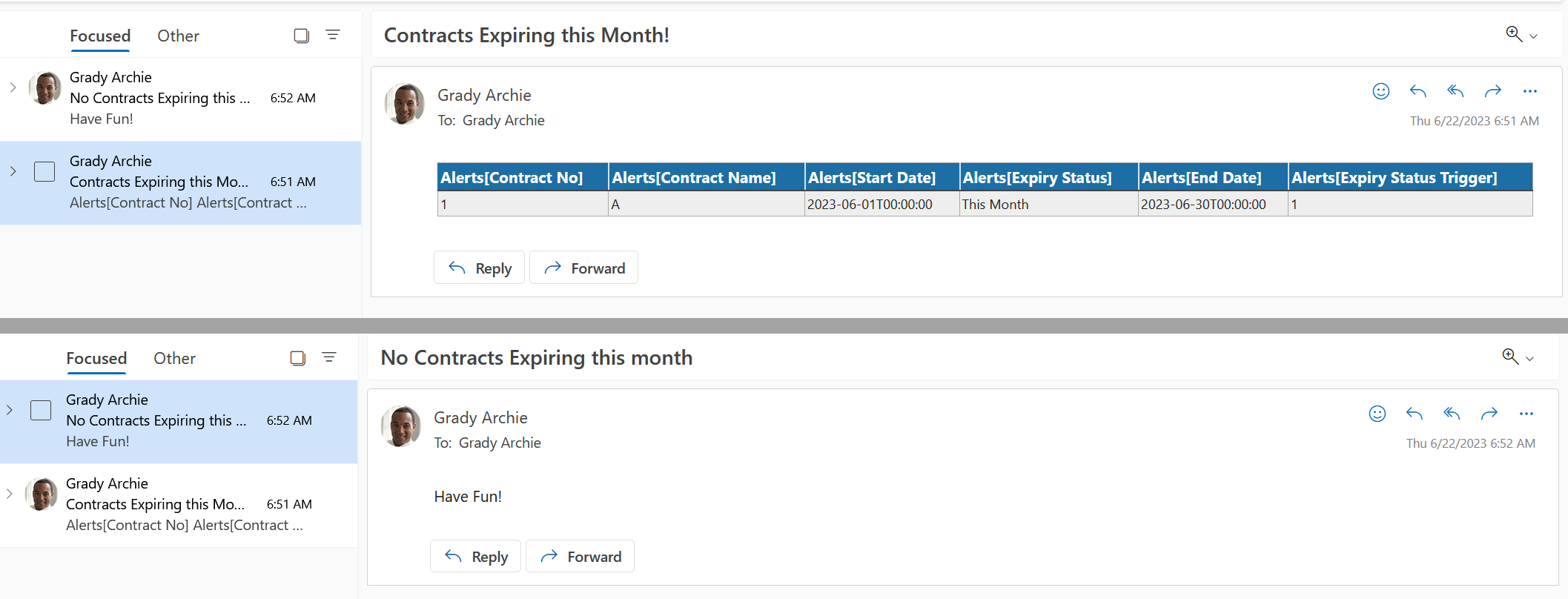1568x599 pixels.
Task: React with emoji on Have Fun email
Action: click(1377, 414)
